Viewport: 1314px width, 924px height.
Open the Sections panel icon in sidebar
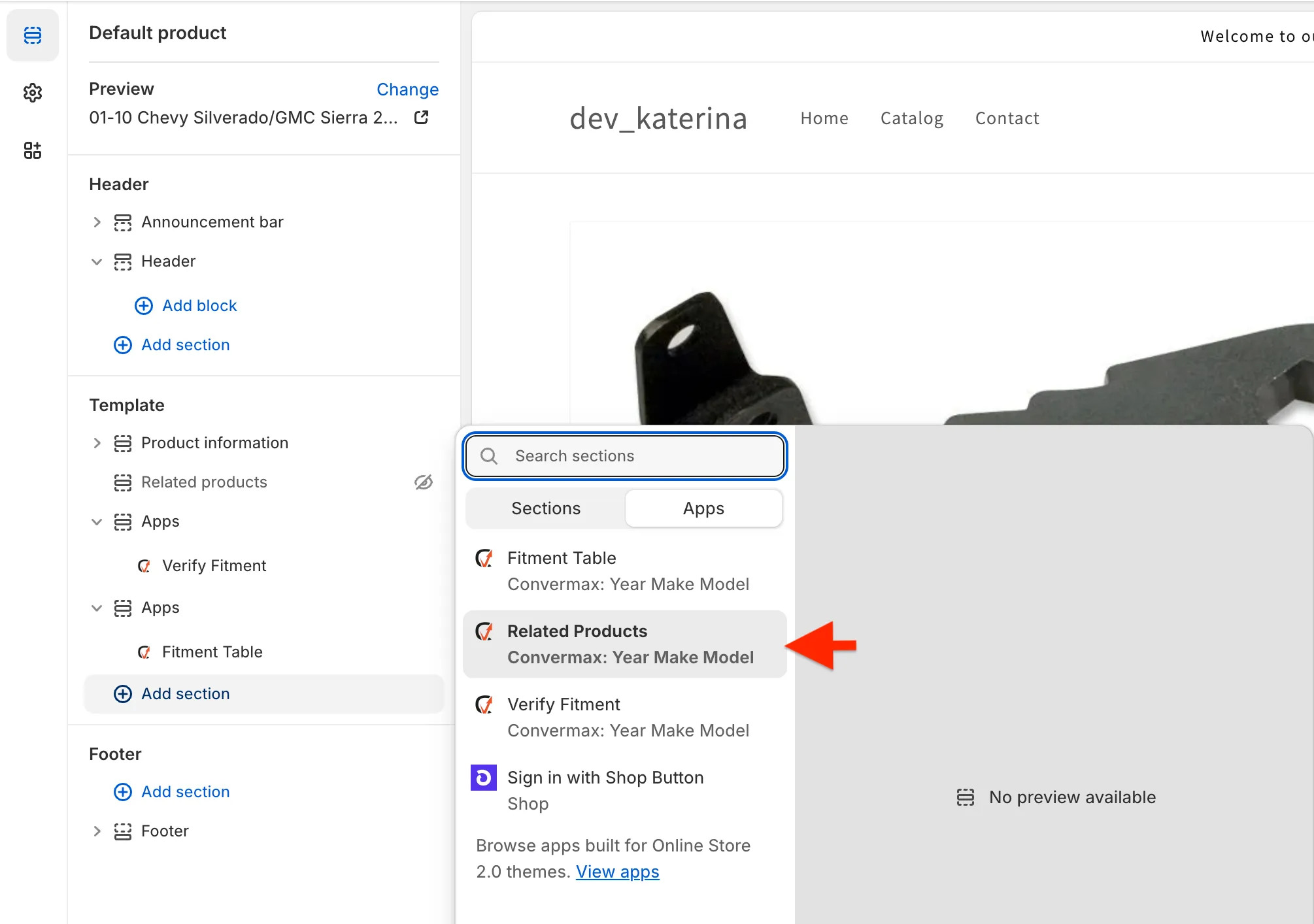33,35
